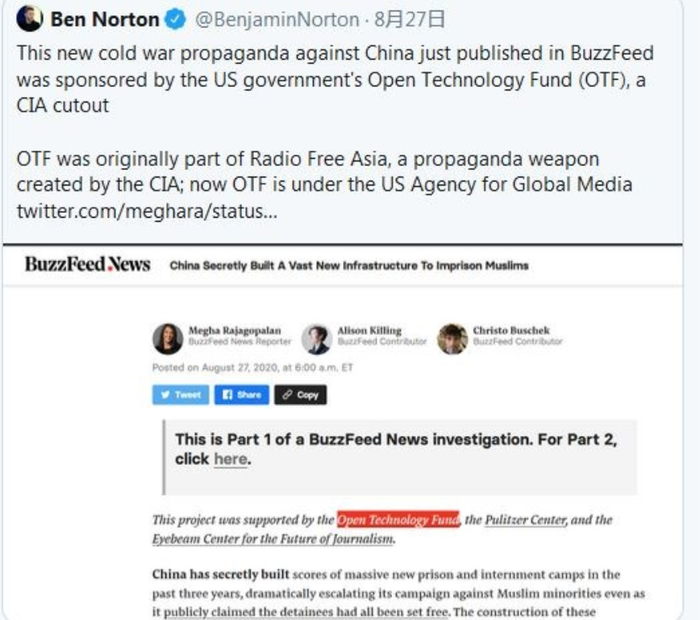The width and height of the screenshot is (700, 620).
Task: Copy the article link with the Copy button
Action: (300, 395)
